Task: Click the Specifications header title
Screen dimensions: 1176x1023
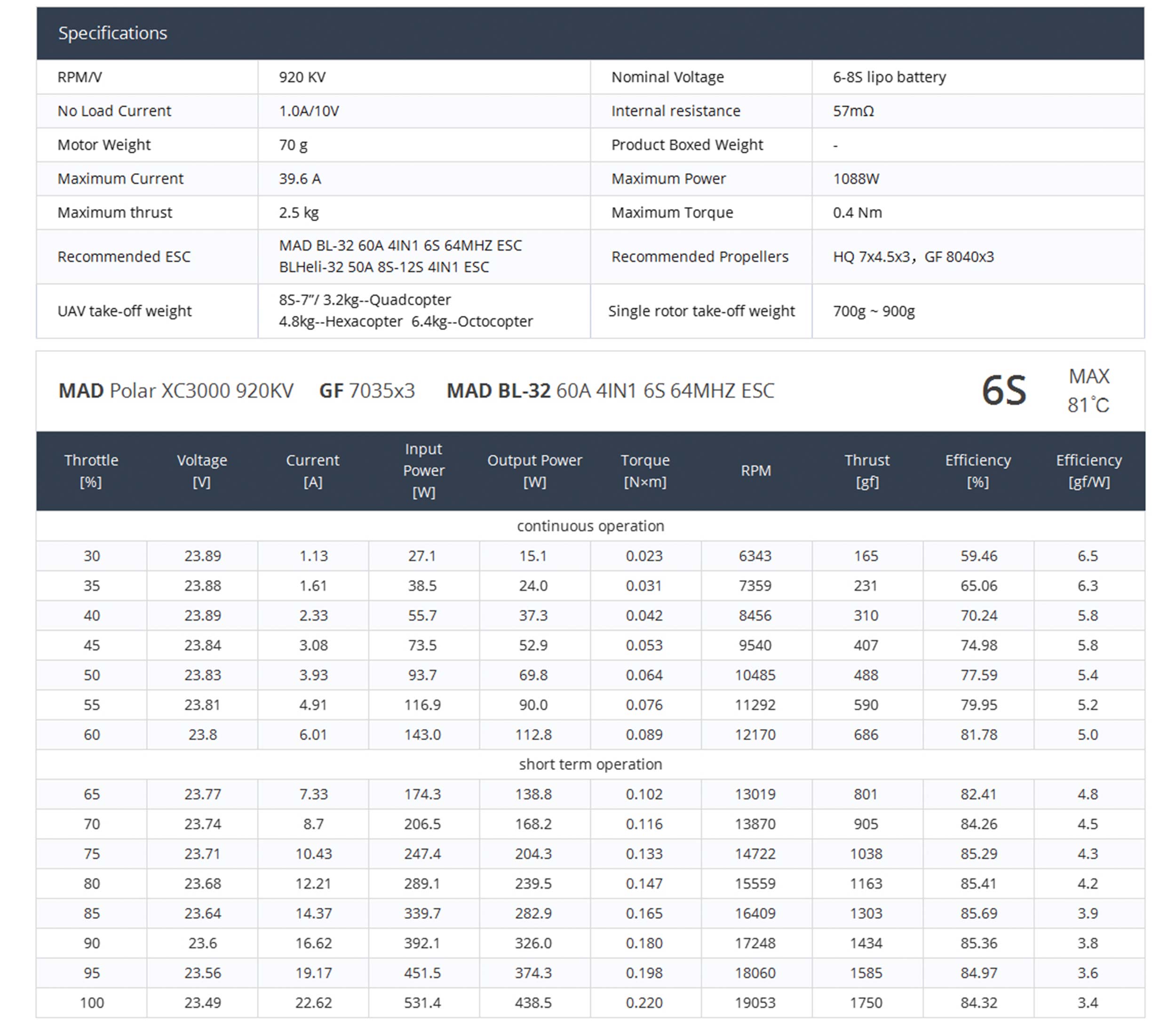Action: pyautogui.click(x=112, y=33)
